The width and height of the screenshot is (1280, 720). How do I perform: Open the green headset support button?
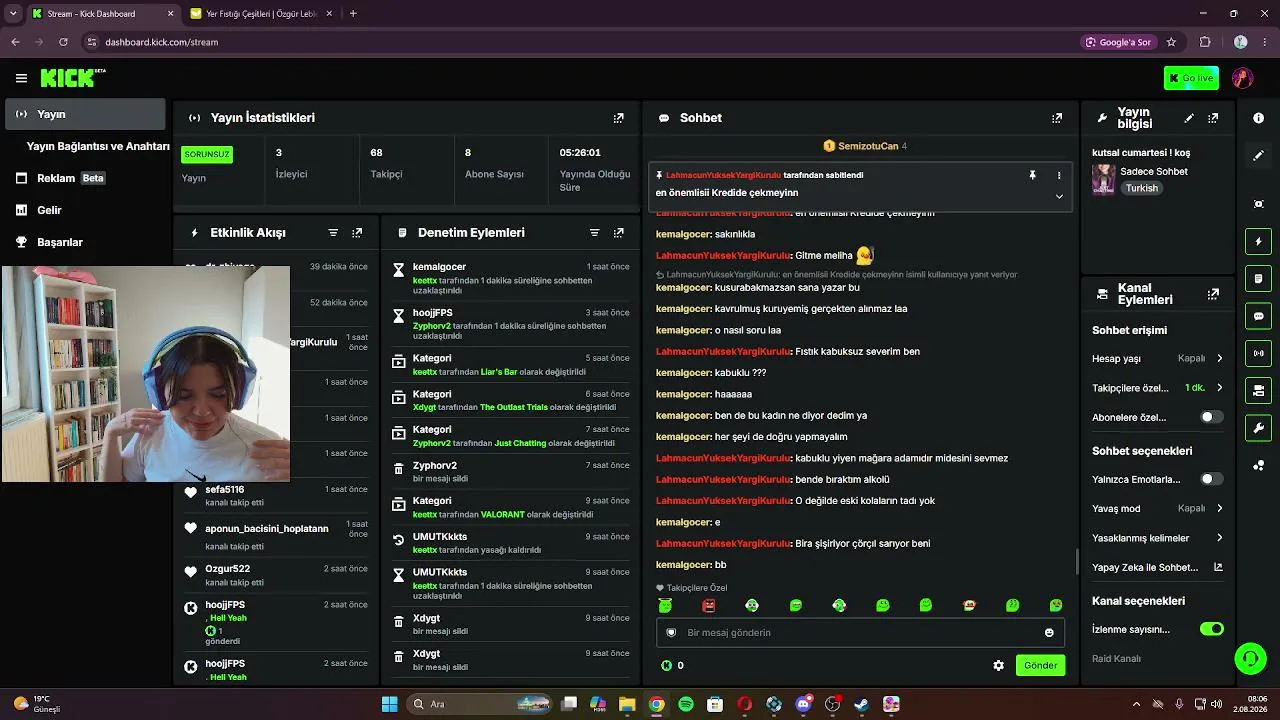[x=1250, y=658]
